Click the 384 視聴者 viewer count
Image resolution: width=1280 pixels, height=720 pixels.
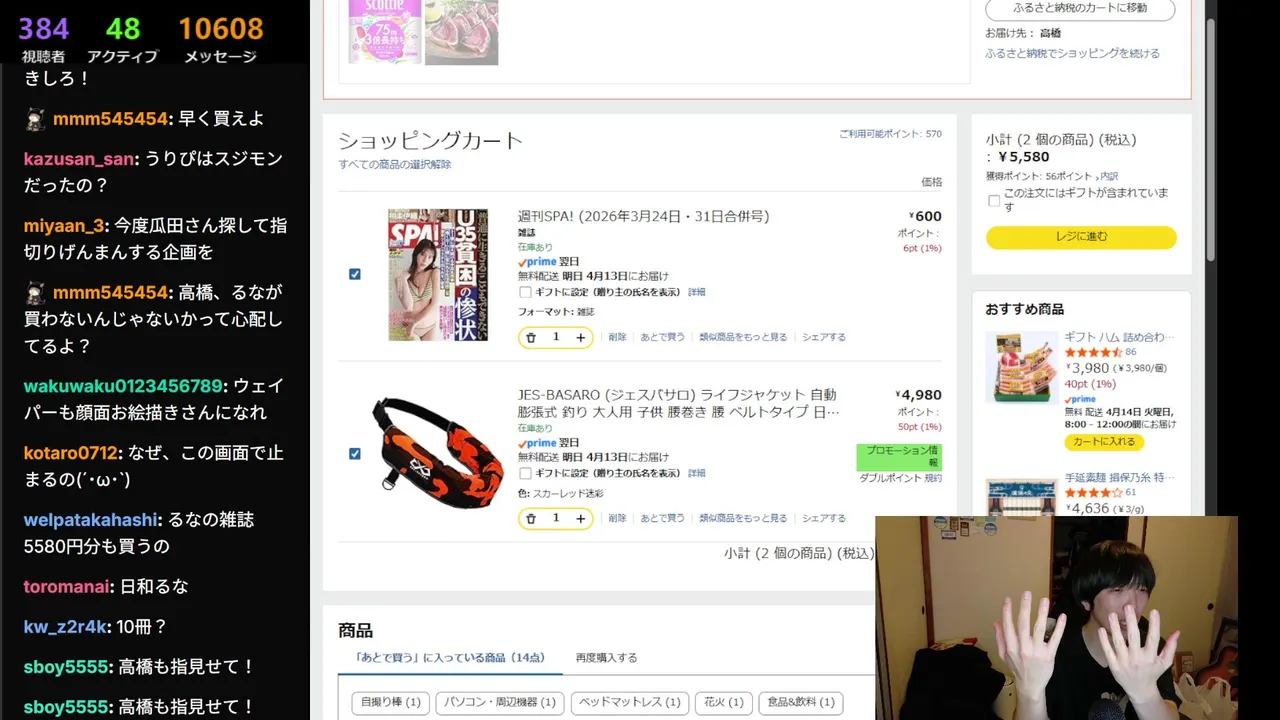(44, 38)
